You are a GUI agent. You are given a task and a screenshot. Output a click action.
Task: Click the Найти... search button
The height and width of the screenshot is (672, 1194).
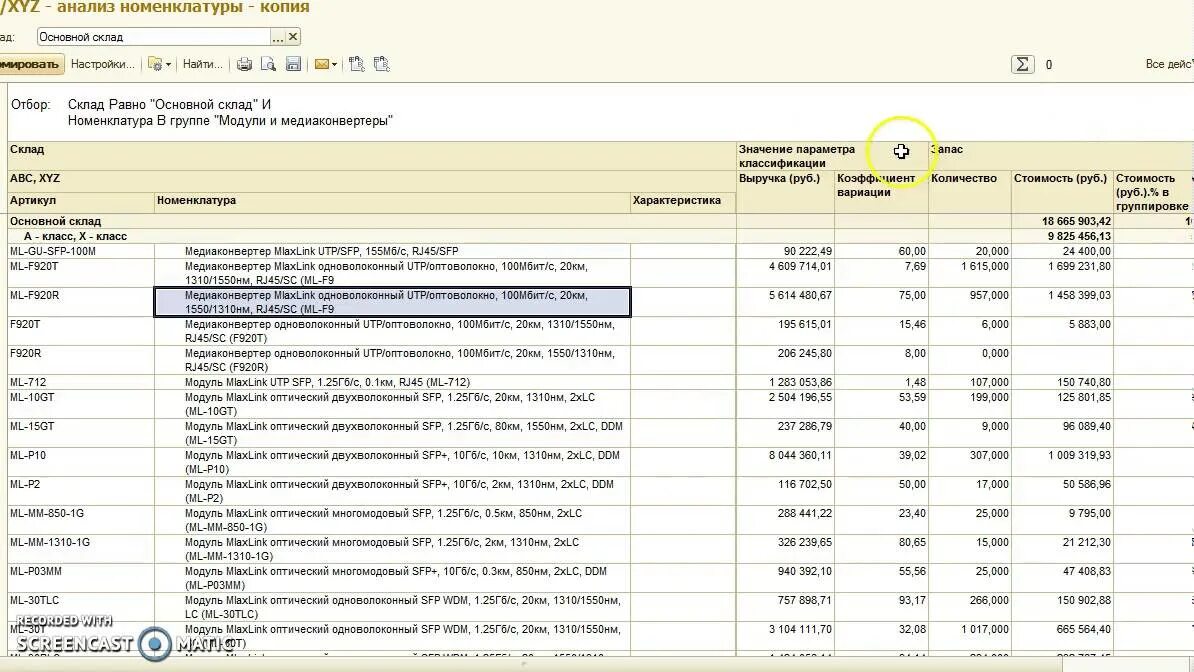point(203,65)
